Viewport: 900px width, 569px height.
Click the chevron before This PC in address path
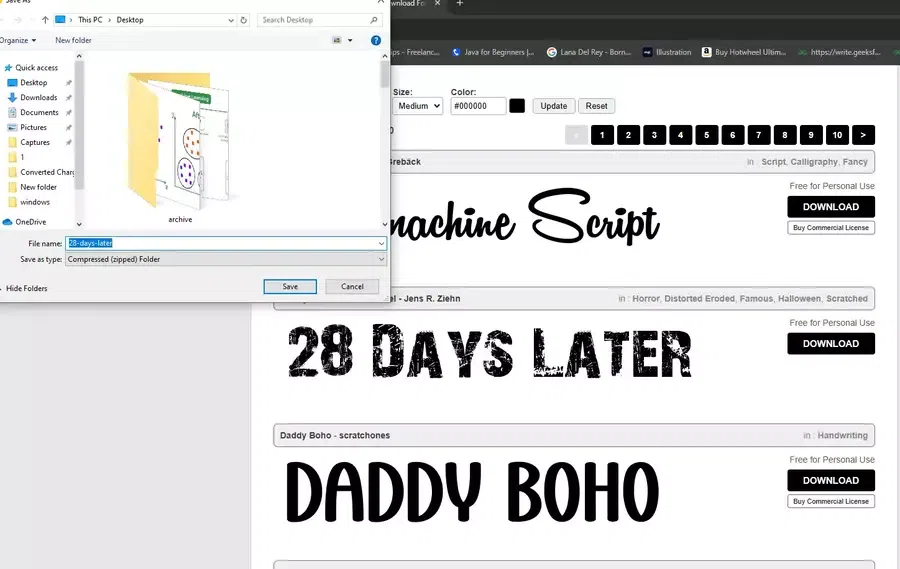pyautogui.click(x=71, y=20)
